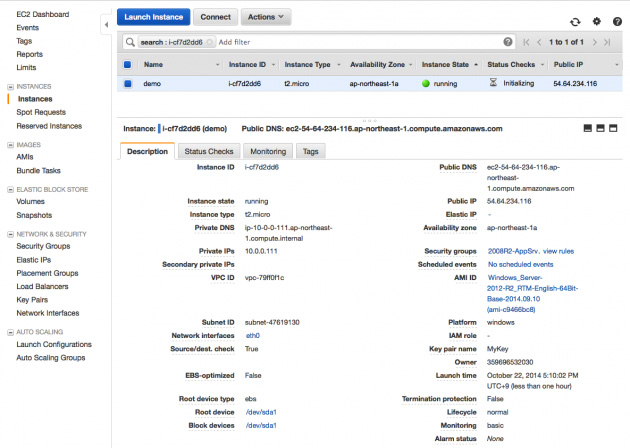Open the Instance Type column dropdown arrow

click(339, 65)
